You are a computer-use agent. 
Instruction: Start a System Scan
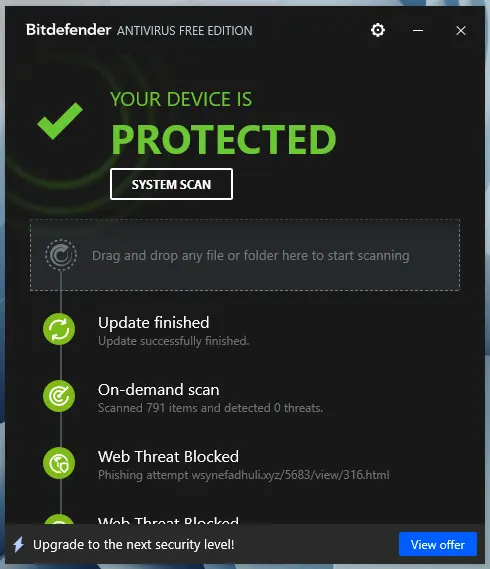171,184
